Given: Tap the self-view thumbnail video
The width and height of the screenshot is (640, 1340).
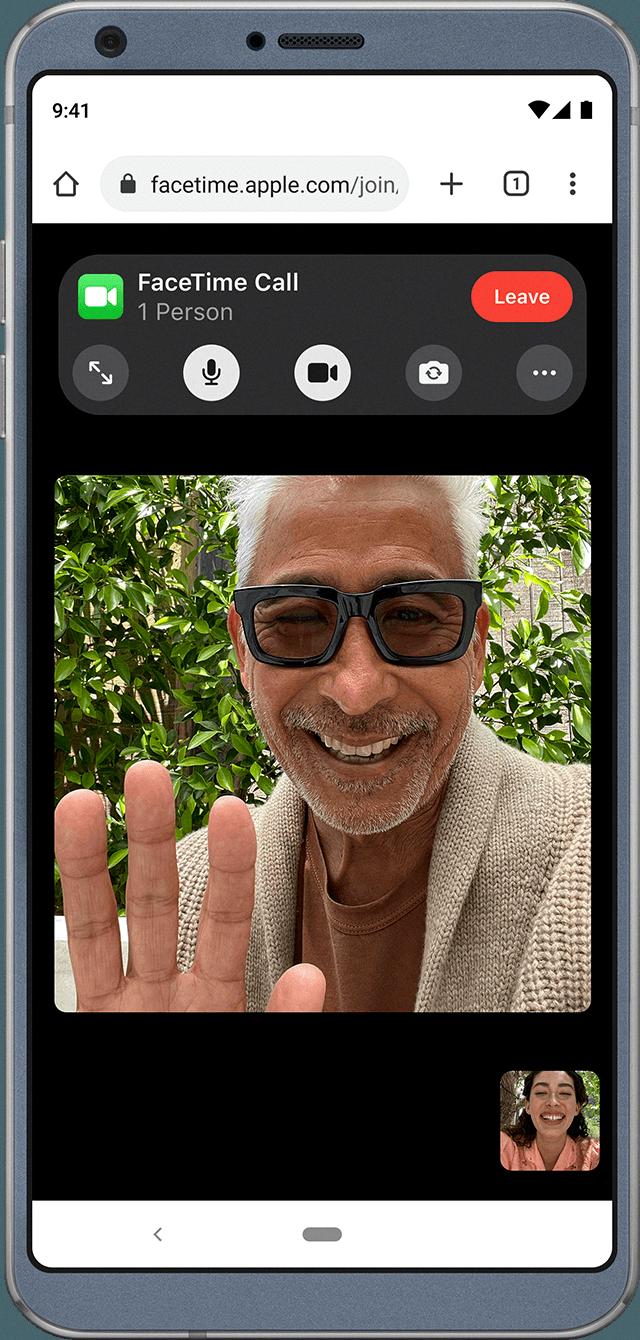Looking at the screenshot, I should 550,1121.
